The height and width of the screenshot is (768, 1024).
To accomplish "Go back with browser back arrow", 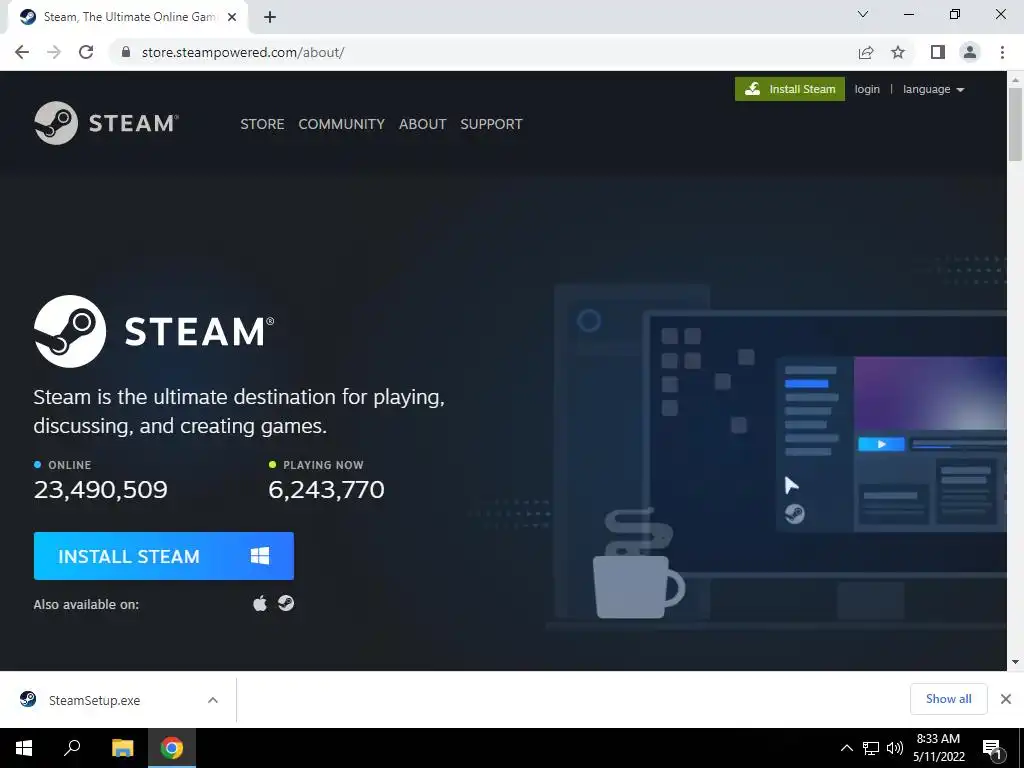I will click(x=22, y=52).
